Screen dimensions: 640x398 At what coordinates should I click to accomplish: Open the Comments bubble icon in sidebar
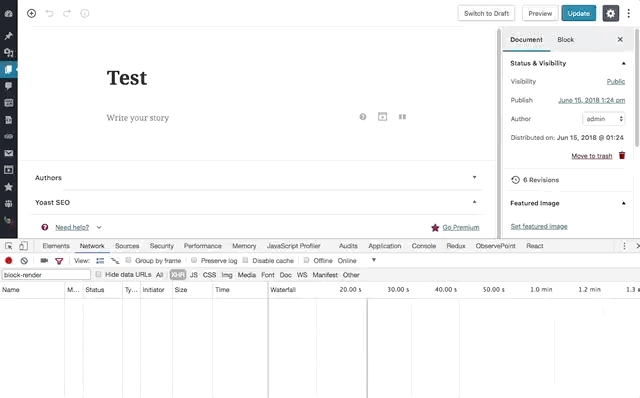coord(9,86)
